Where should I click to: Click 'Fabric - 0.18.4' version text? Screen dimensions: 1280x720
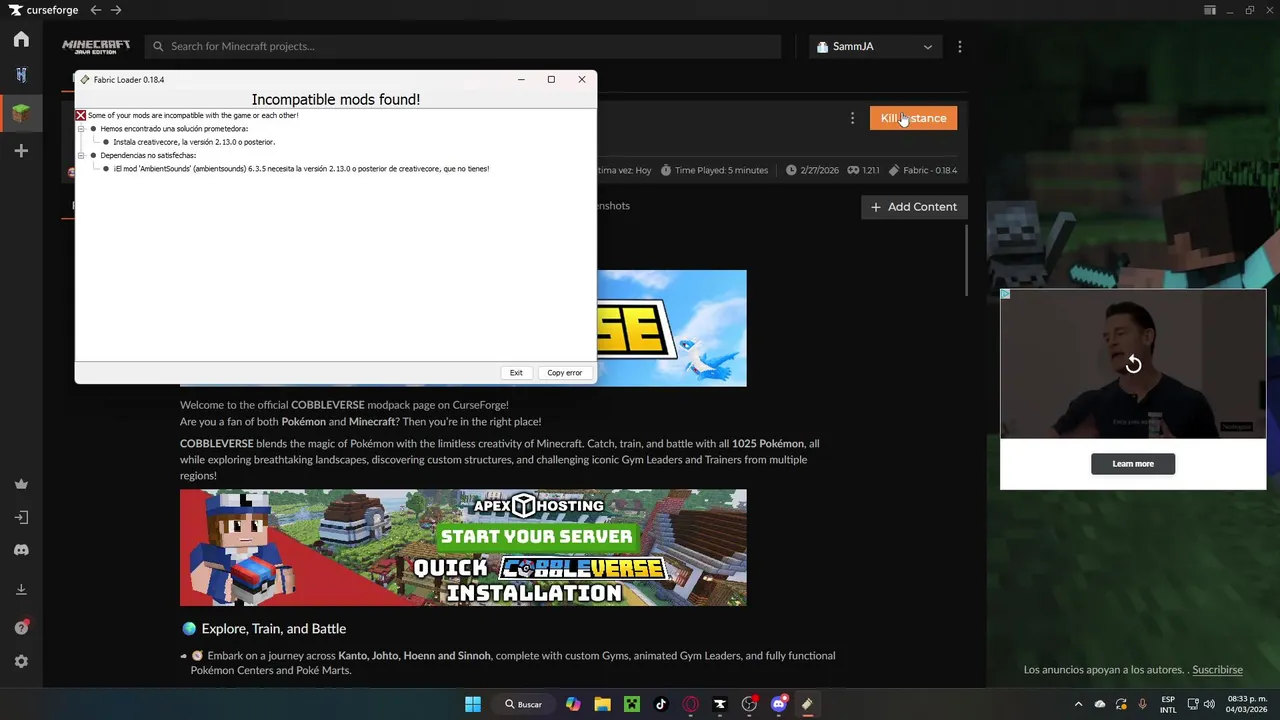[x=930, y=170]
